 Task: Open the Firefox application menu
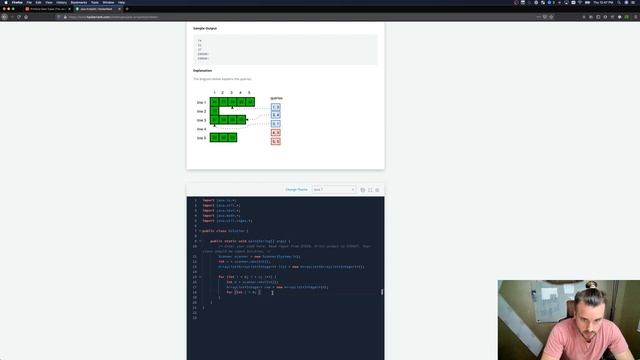click(17, 2)
